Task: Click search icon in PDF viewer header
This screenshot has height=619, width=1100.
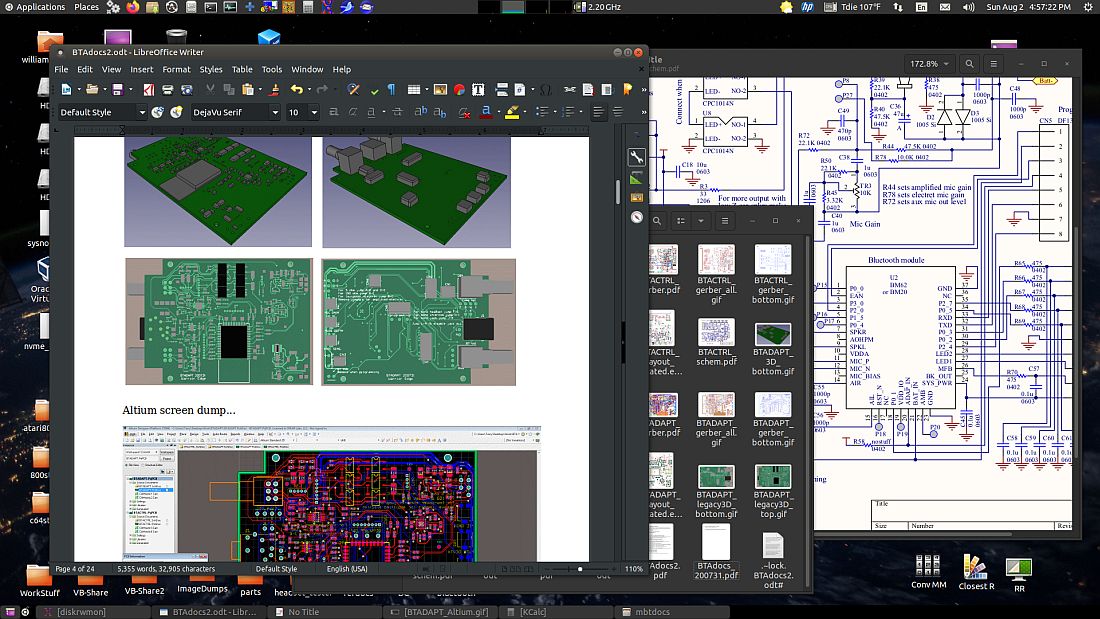Action: pos(970,64)
